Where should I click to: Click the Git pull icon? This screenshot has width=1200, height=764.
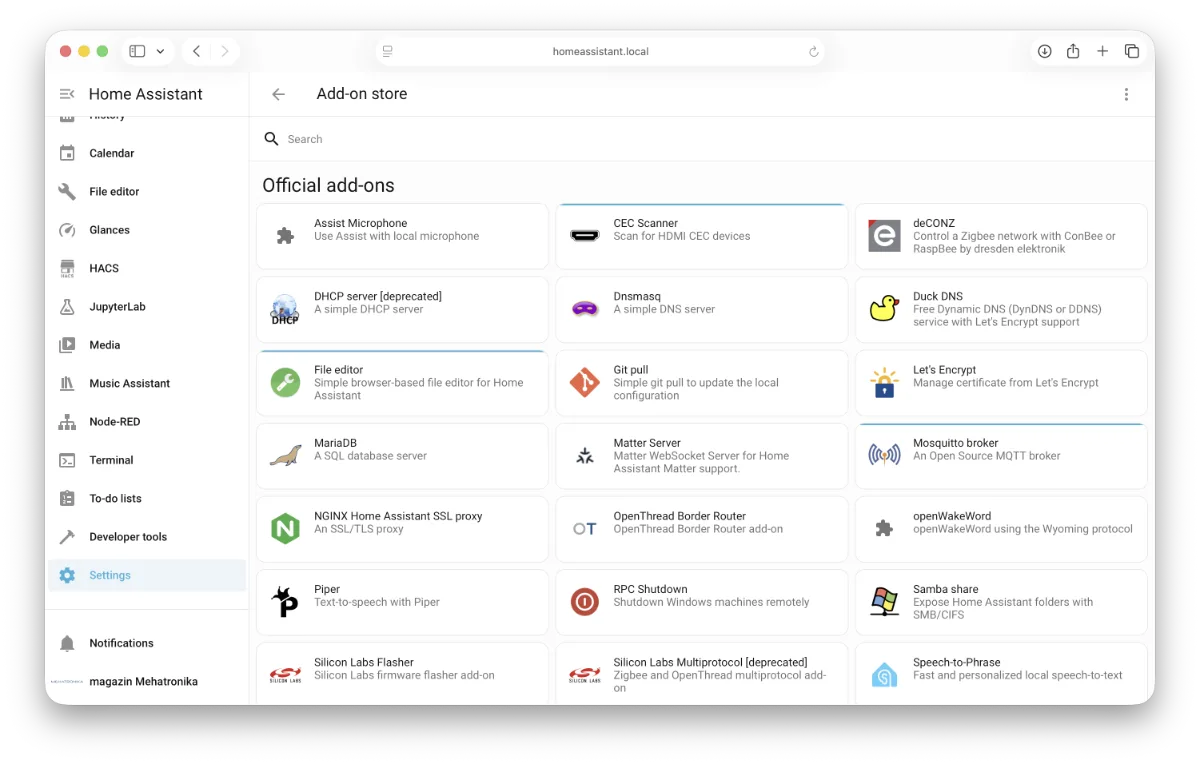(584, 383)
